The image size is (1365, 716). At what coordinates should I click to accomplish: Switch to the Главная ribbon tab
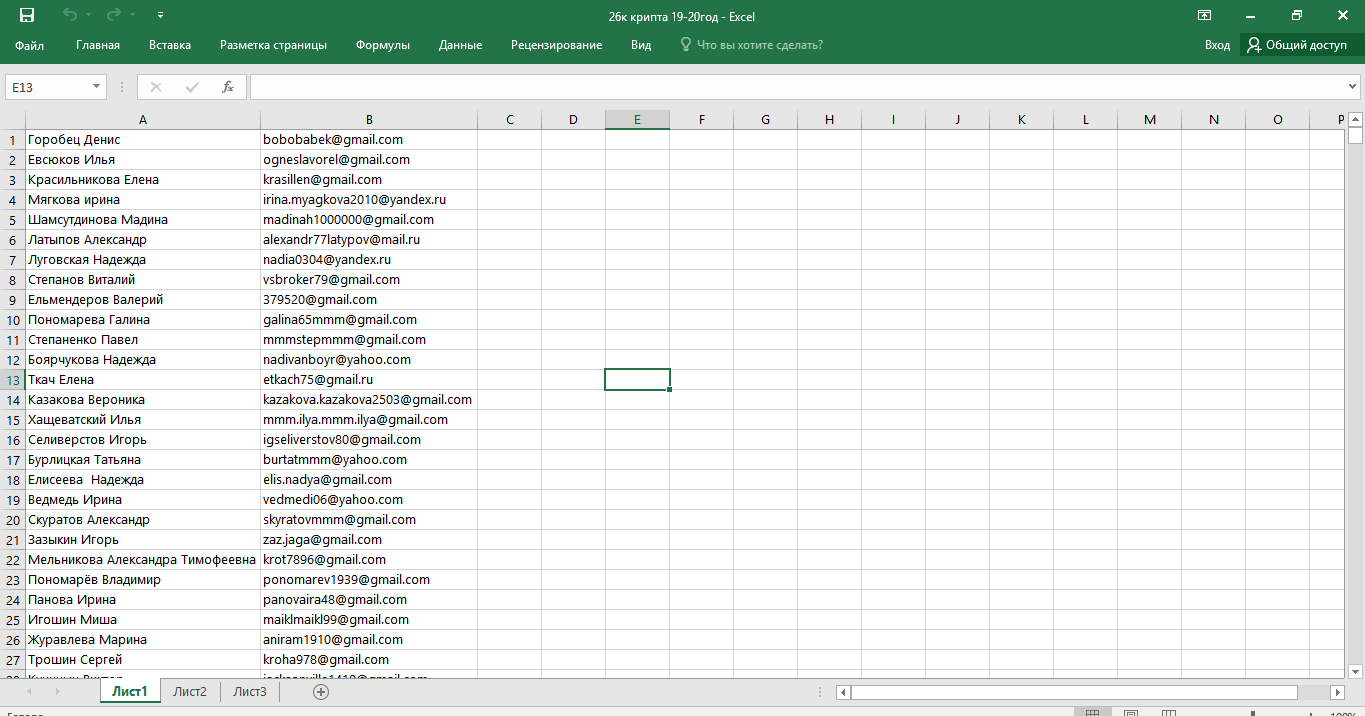click(98, 45)
